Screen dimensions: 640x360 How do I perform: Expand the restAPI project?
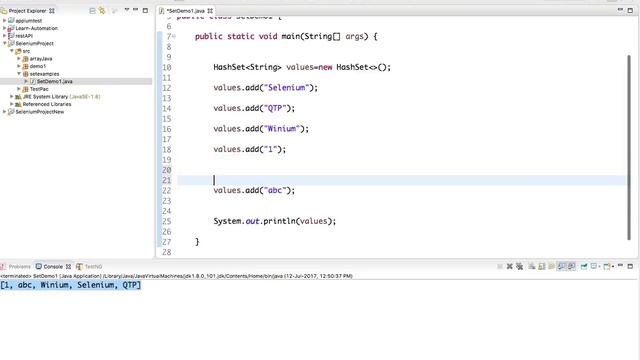coord(4,36)
